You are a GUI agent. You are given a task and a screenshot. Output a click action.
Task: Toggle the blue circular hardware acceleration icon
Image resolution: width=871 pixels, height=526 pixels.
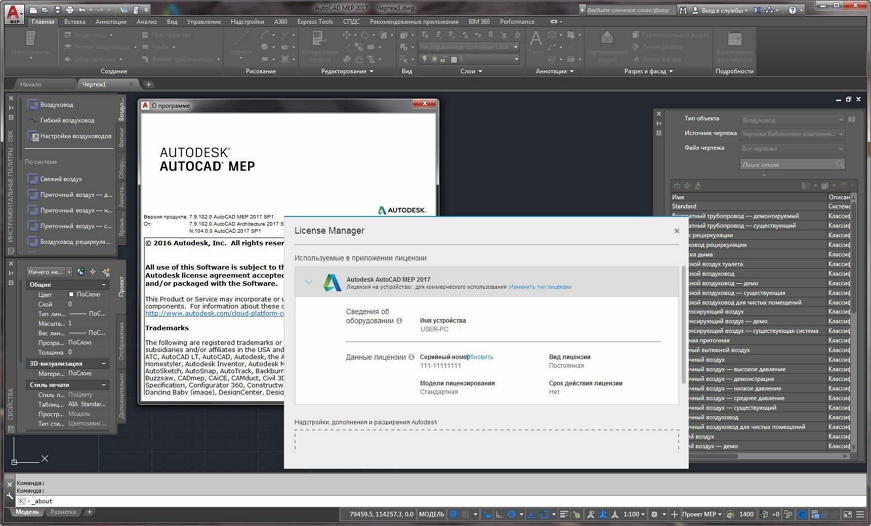coord(802,514)
